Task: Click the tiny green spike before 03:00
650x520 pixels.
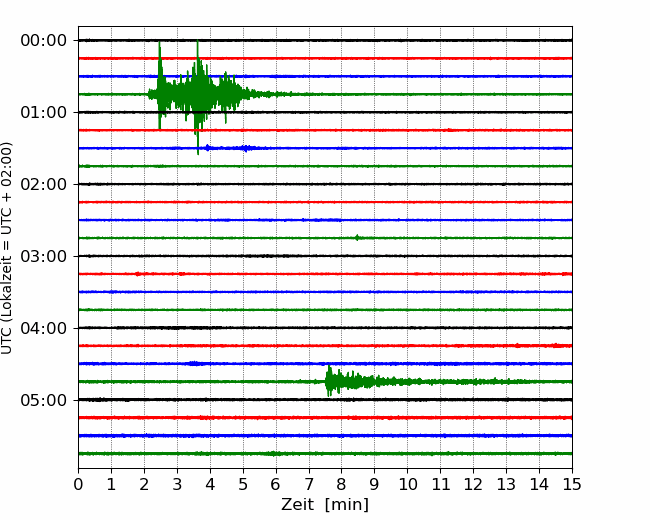Action: click(357, 238)
